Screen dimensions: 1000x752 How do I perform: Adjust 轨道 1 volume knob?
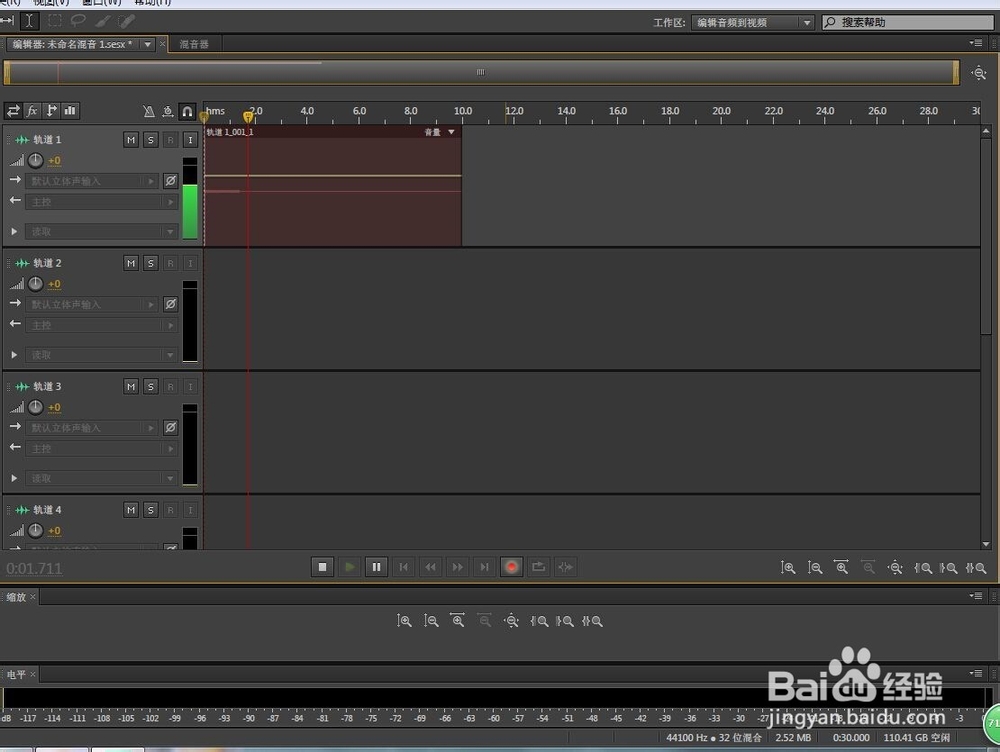(36, 161)
